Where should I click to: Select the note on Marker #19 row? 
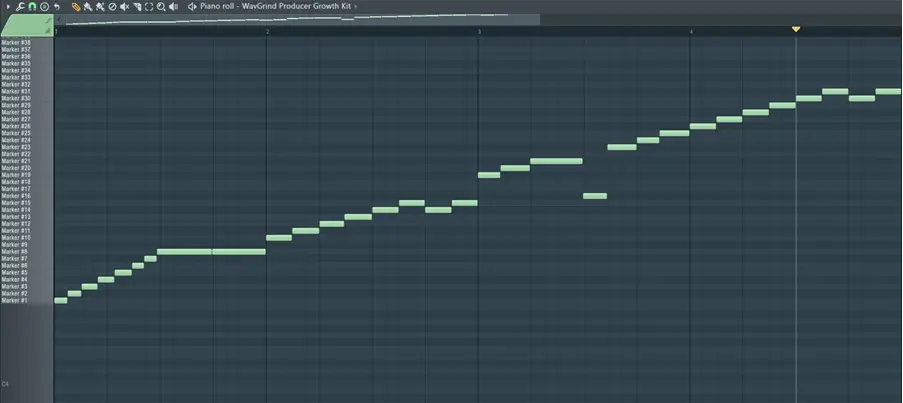point(489,174)
